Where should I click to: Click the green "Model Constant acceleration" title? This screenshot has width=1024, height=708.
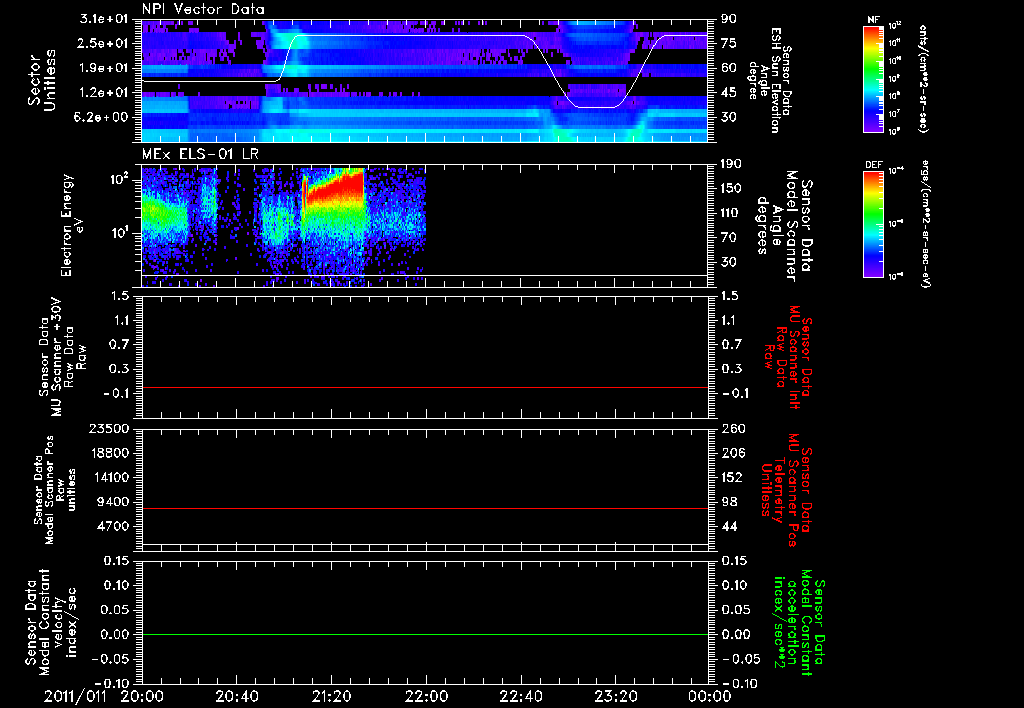tap(799, 623)
